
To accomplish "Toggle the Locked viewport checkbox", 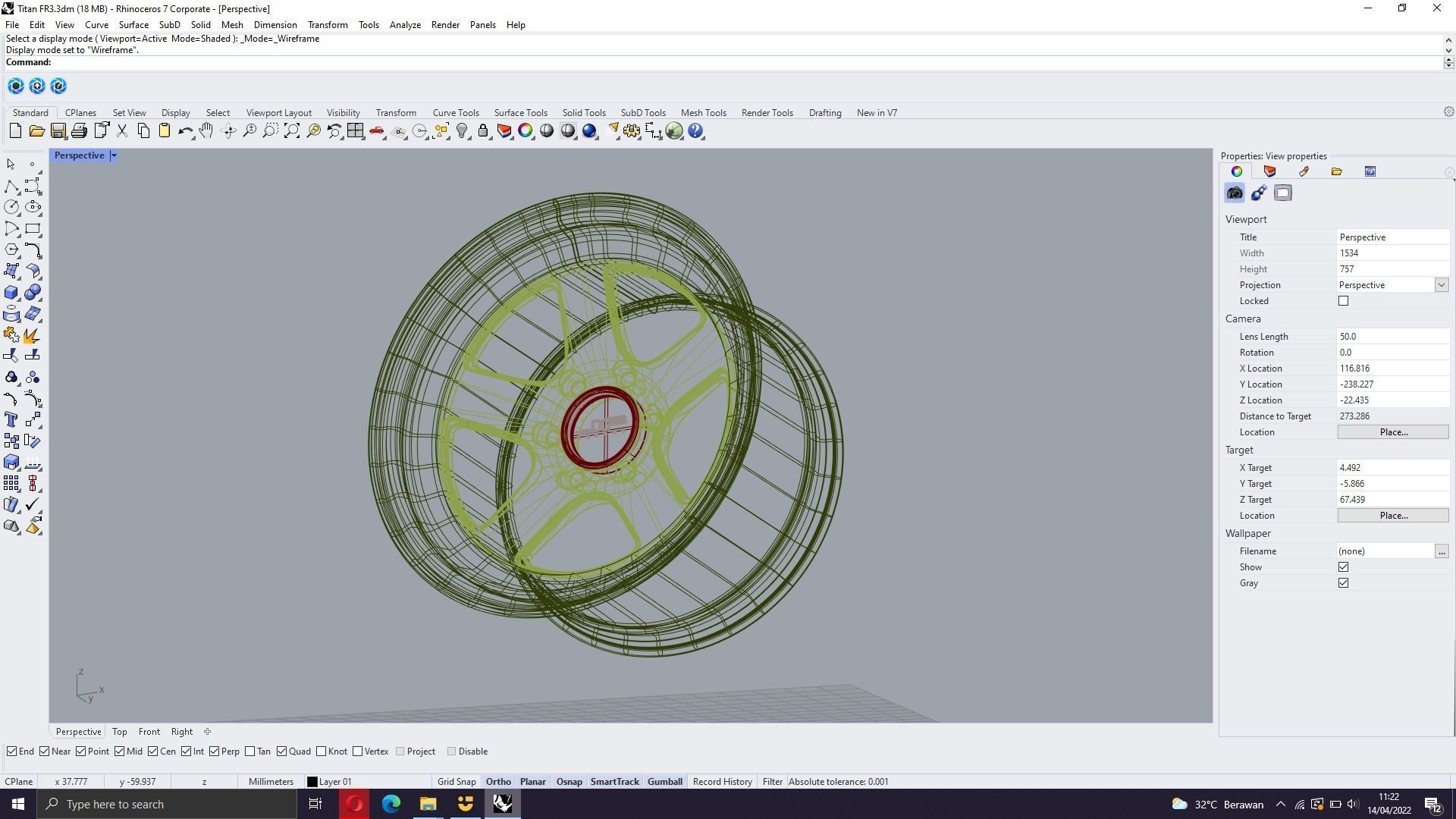I will tap(1343, 301).
